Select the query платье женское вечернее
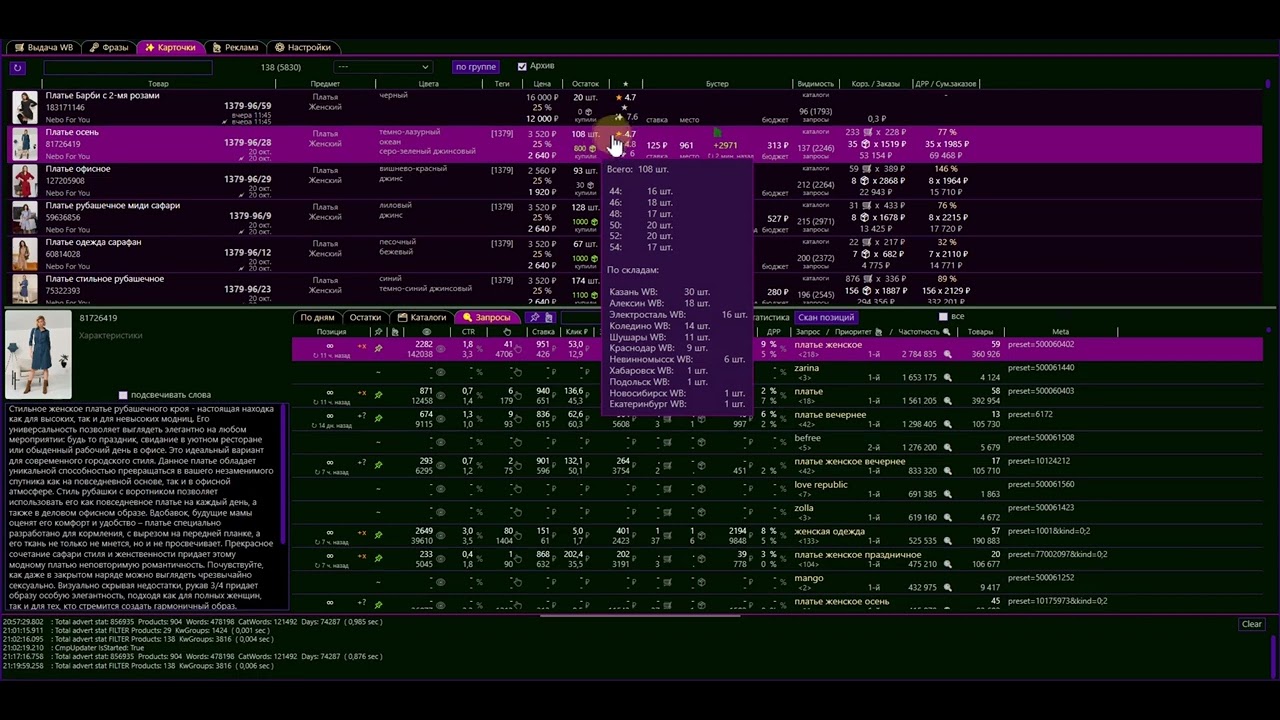This screenshot has height=720, width=1280. coord(849,461)
